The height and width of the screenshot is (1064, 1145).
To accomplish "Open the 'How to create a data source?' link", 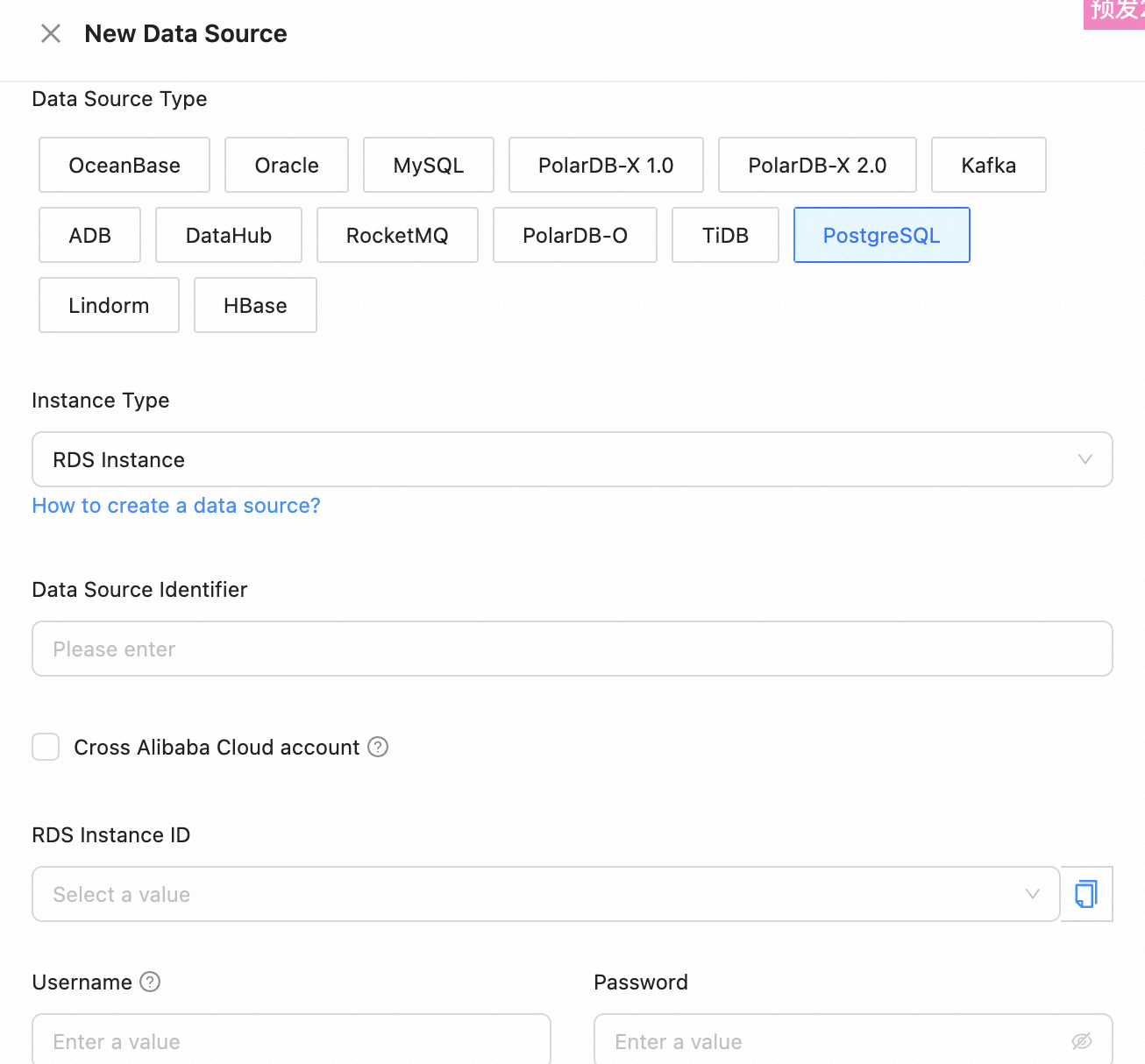I will pyautogui.click(x=175, y=506).
